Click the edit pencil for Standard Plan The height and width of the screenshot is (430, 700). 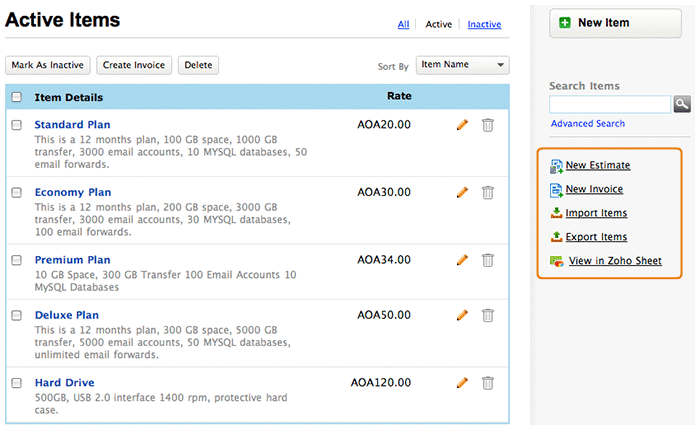click(x=462, y=125)
